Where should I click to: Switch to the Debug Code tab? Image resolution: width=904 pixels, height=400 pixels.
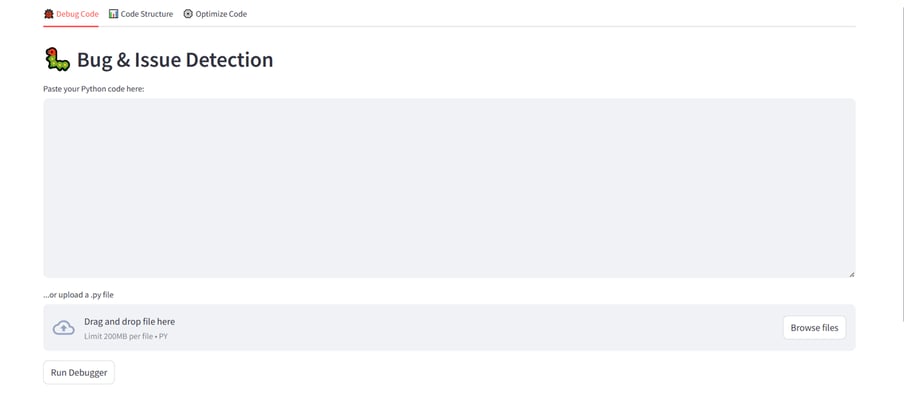(71, 14)
